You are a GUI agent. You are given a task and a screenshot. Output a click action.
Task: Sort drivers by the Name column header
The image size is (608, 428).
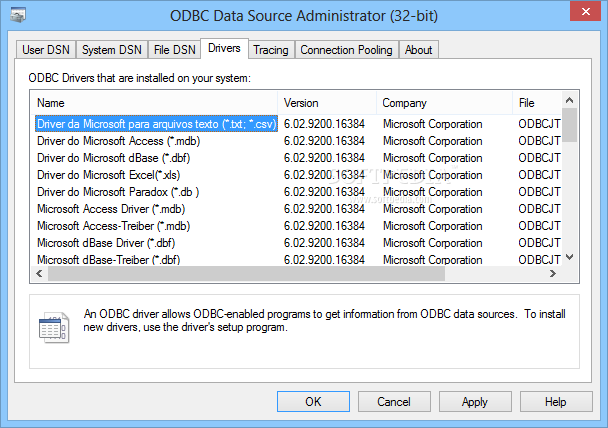pos(154,103)
